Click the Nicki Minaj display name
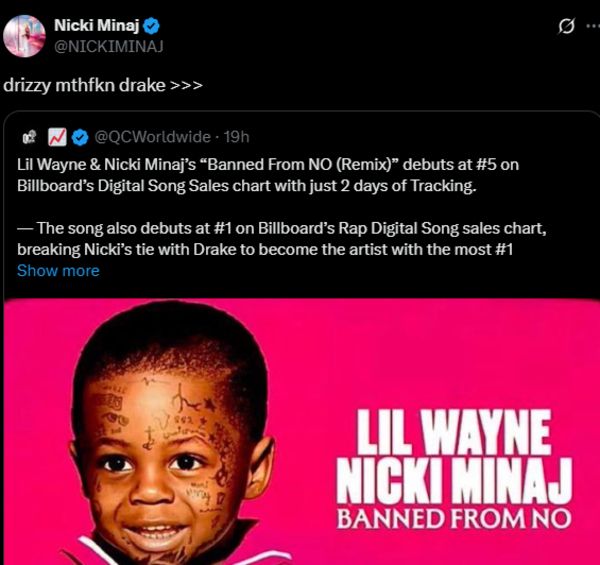 click(96, 26)
